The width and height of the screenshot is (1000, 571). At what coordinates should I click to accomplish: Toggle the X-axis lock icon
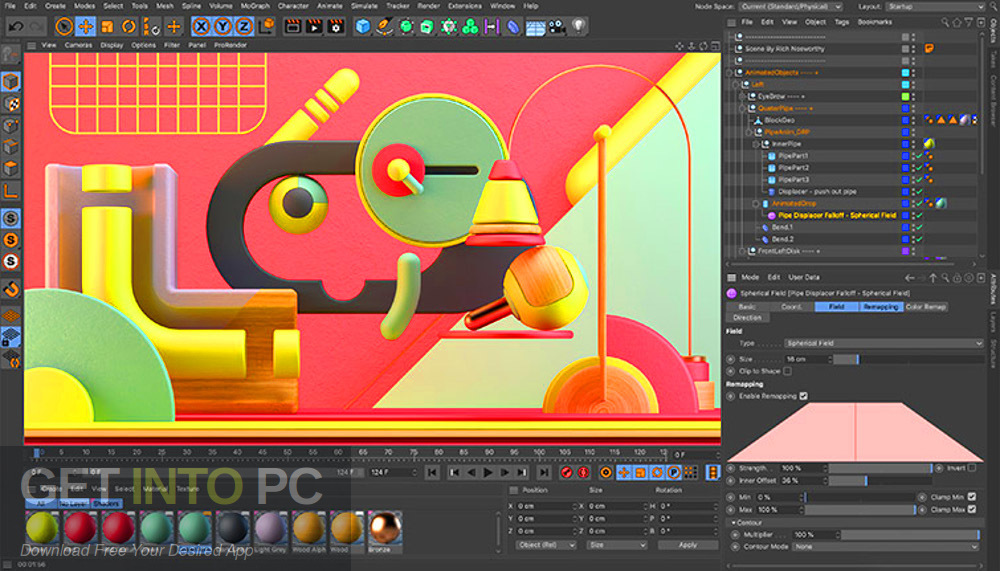pyautogui.click(x=202, y=26)
